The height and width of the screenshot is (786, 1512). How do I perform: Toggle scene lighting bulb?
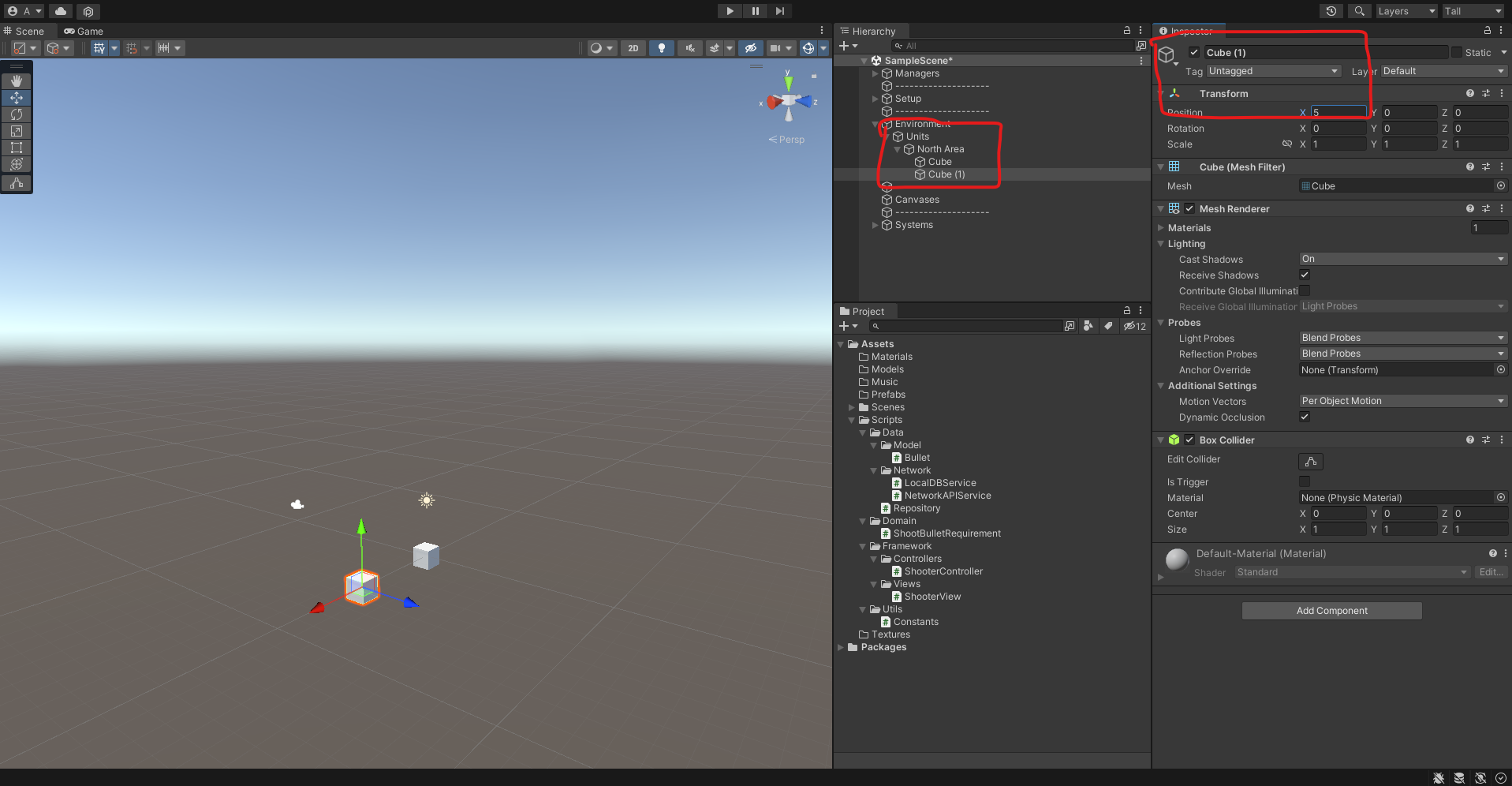click(x=661, y=48)
